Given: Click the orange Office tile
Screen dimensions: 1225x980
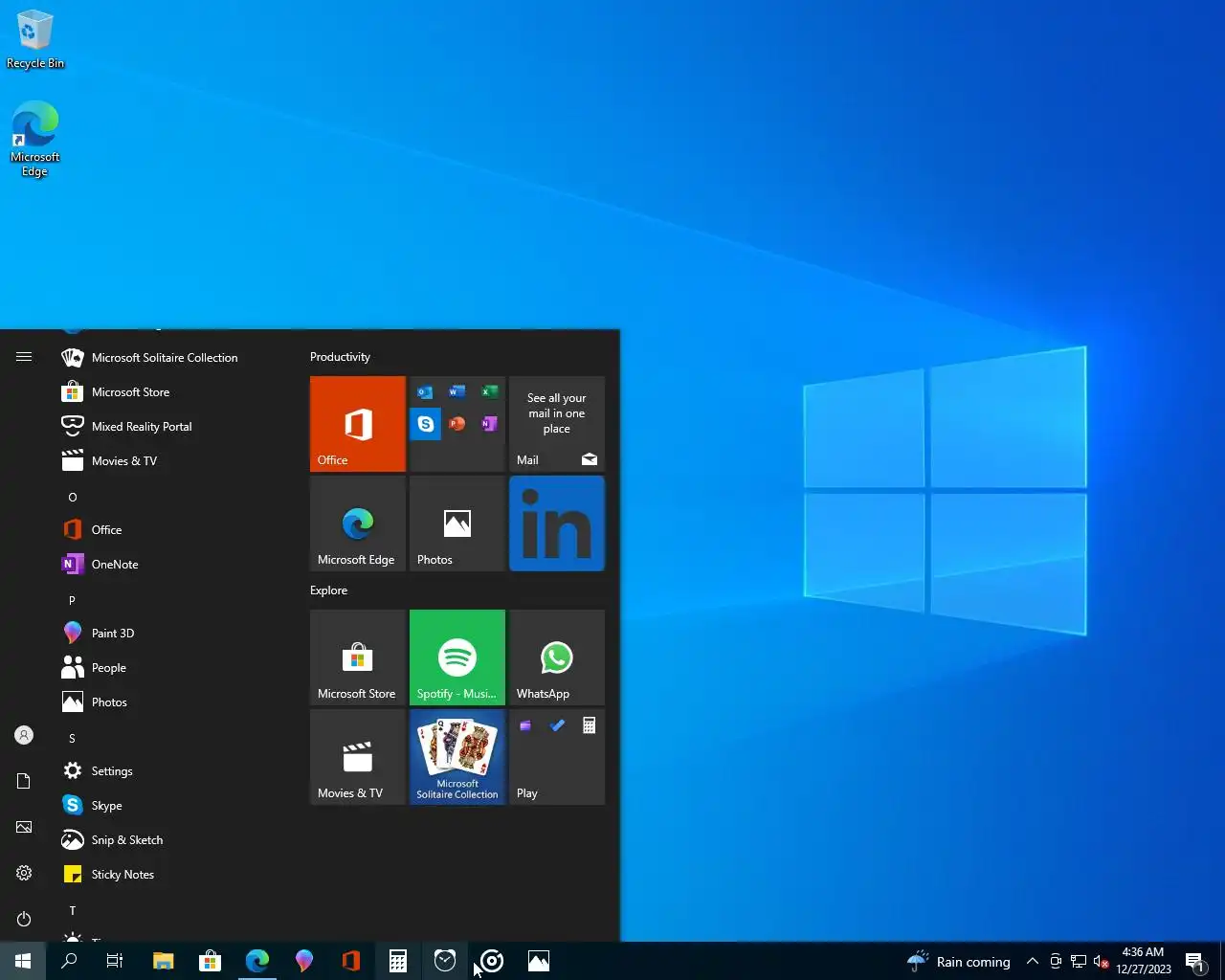Looking at the screenshot, I should pyautogui.click(x=358, y=424).
